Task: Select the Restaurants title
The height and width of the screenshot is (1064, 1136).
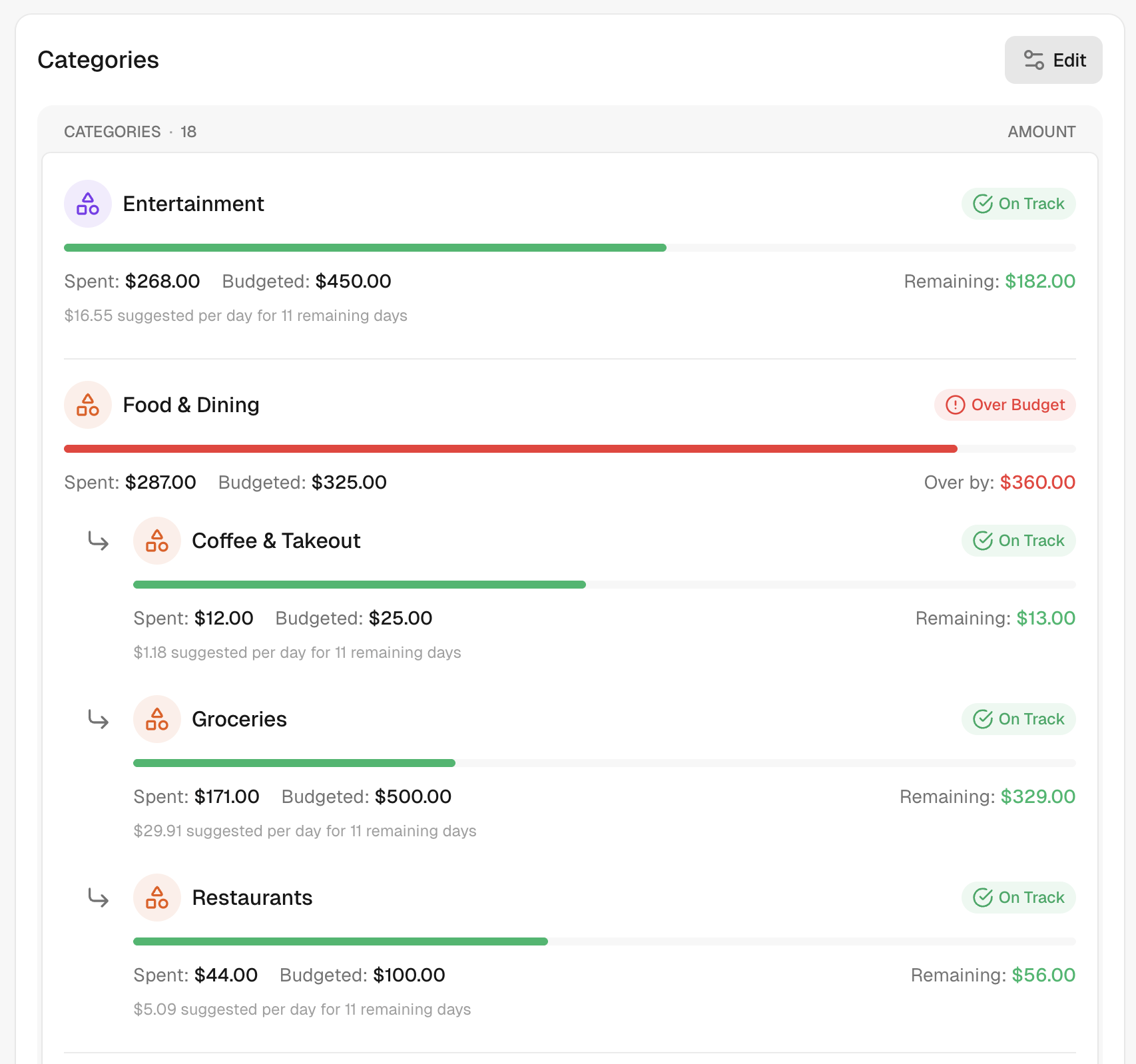Action: tap(252, 898)
